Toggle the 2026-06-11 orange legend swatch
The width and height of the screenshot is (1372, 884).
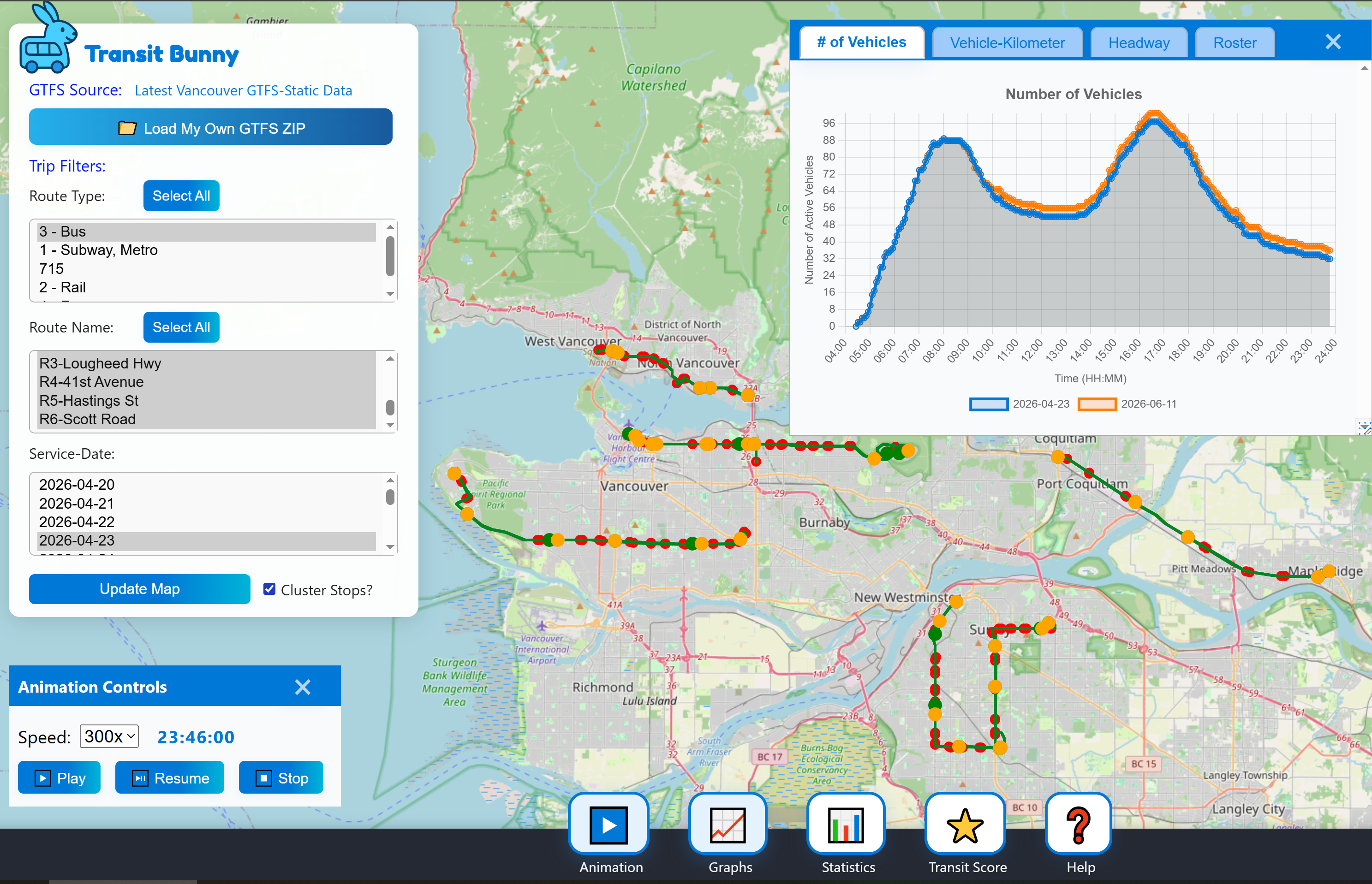tap(1097, 404)
